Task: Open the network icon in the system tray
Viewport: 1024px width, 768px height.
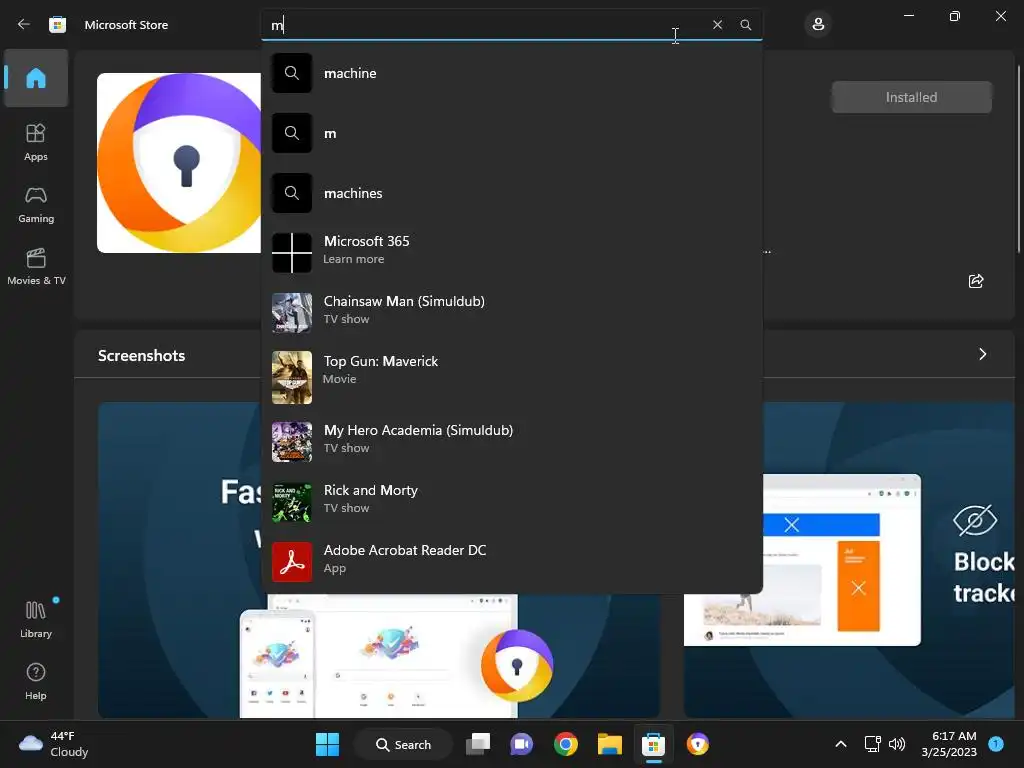Action: (872, 744)
